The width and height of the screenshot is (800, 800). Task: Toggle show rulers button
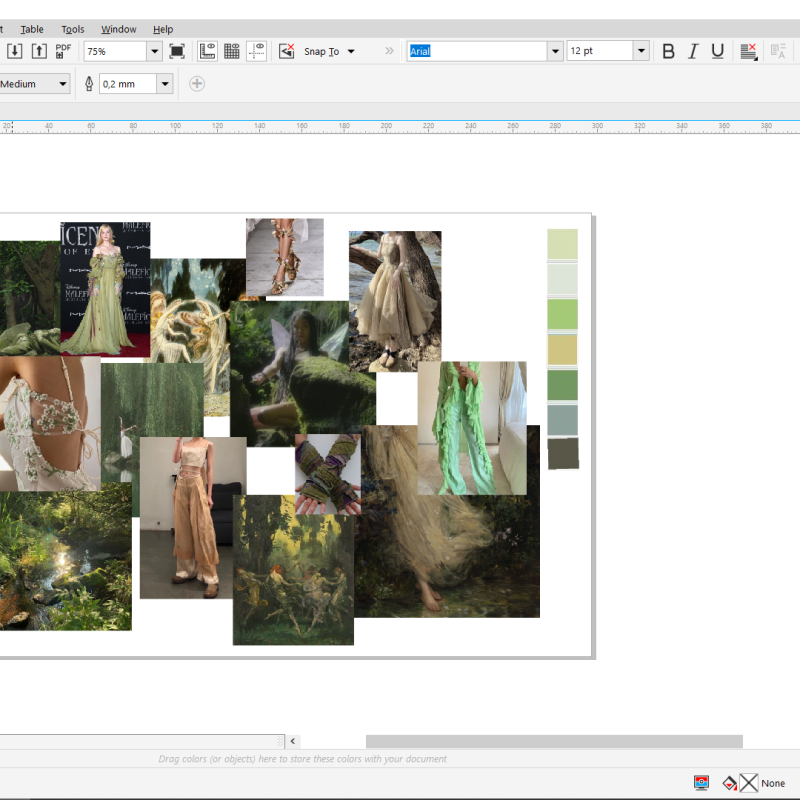pos(208,51)
